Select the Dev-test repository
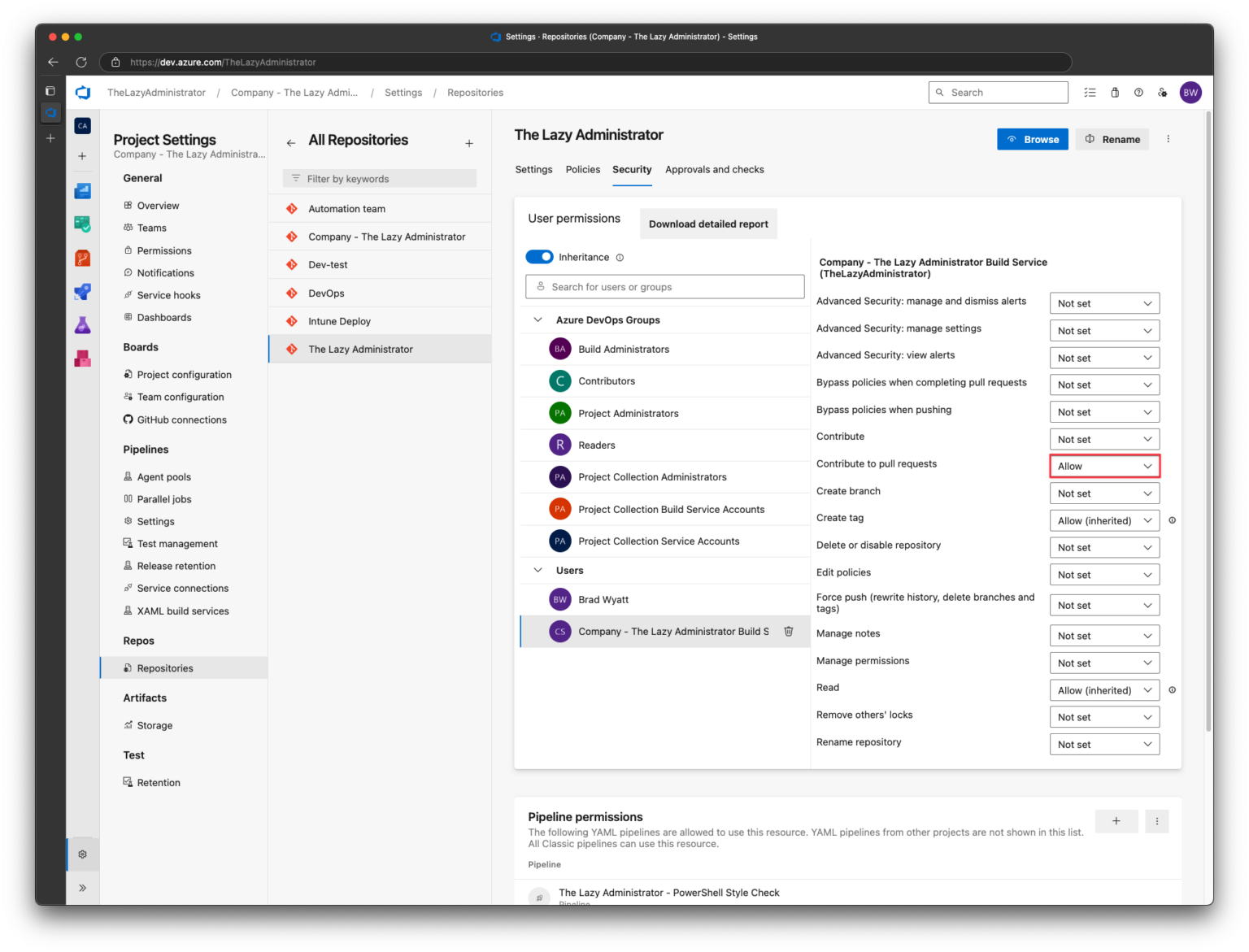Viewport: 1249px width, 952px height. click(380, 265)
